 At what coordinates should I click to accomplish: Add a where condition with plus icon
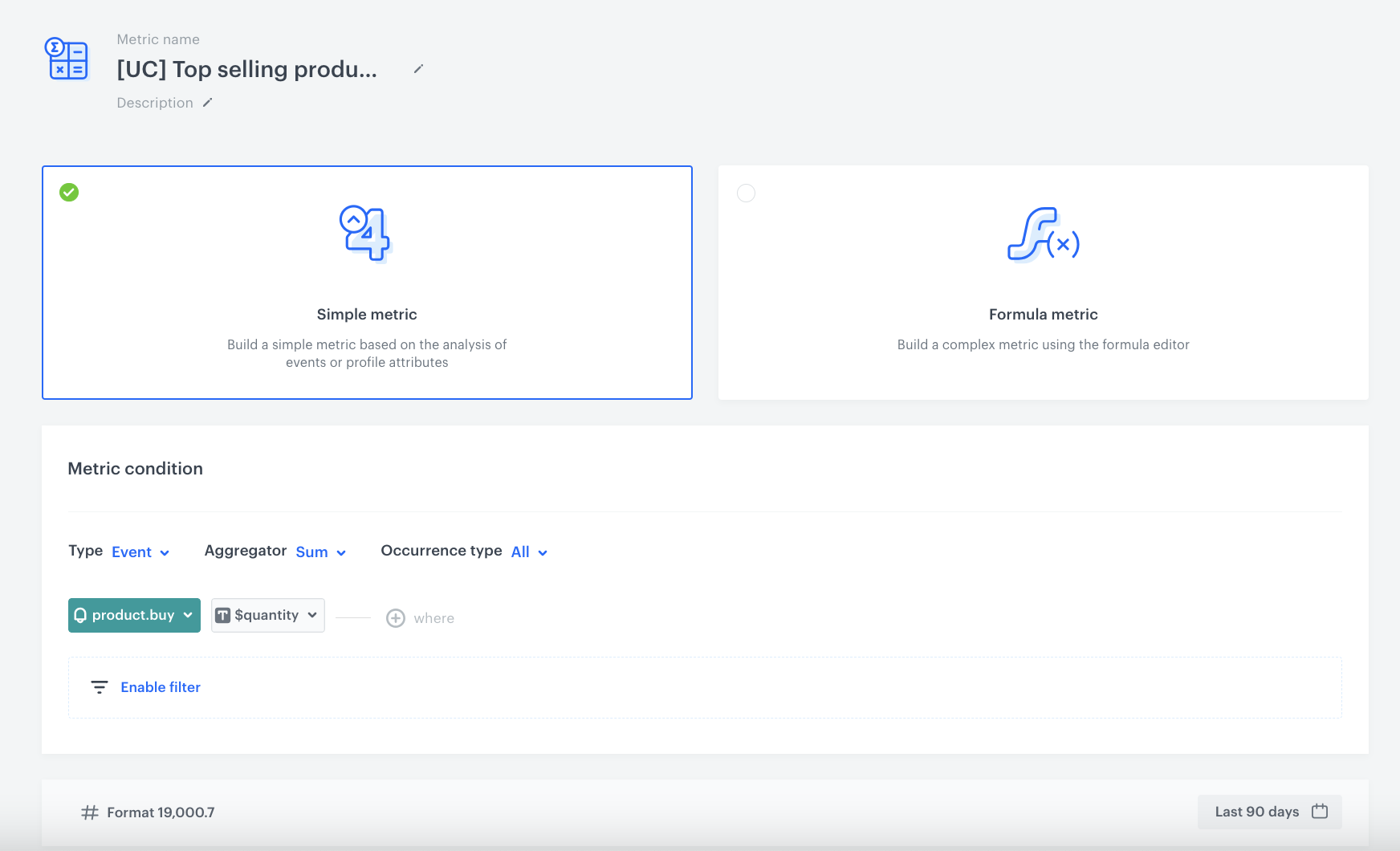(x=396, y=618)
